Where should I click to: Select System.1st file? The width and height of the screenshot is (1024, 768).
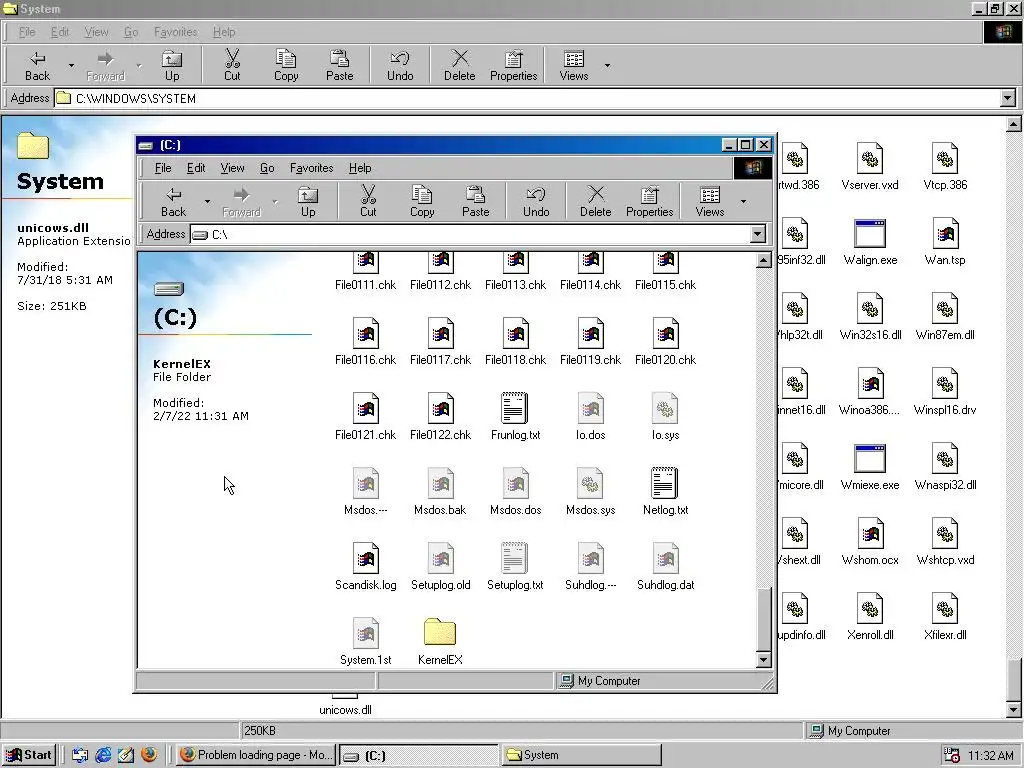pos(366,642)
